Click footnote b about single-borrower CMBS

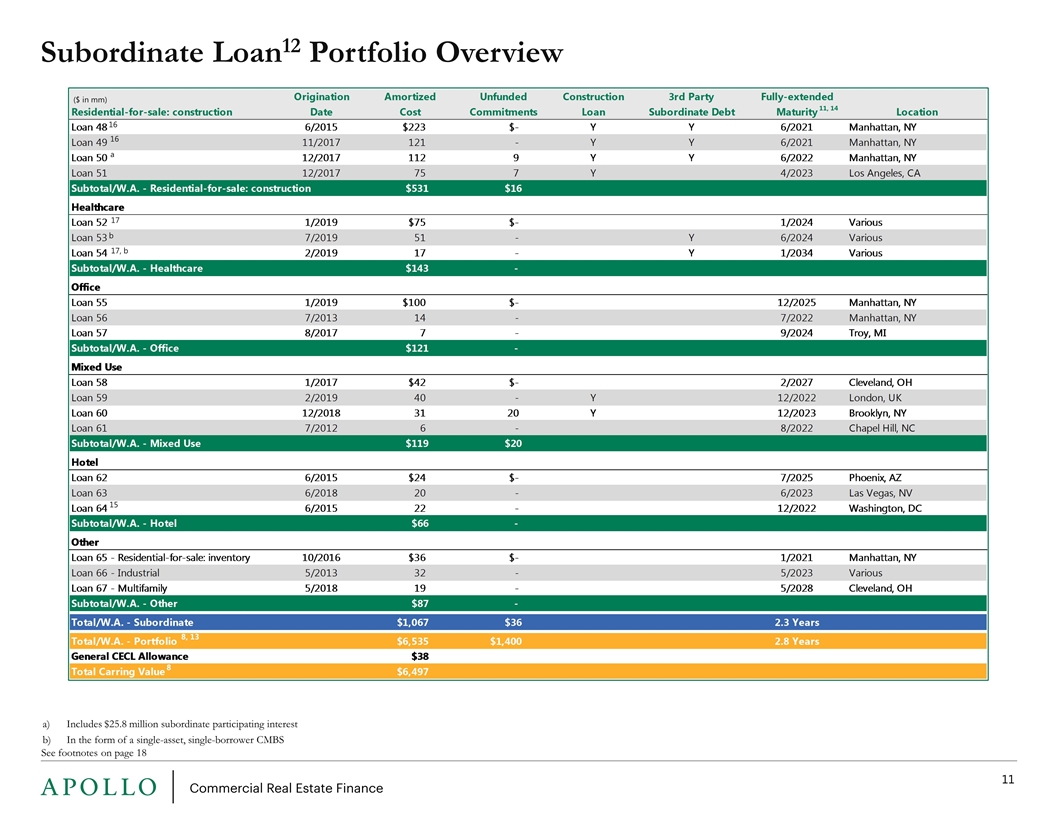(163, 740)
